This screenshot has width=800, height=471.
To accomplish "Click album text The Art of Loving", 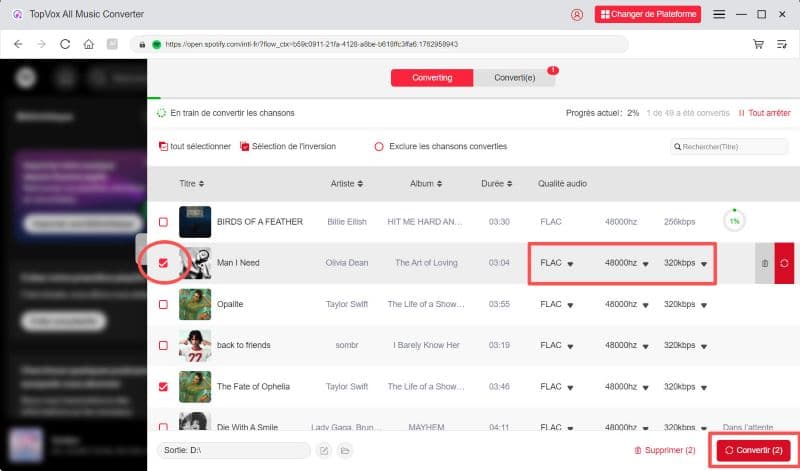I will pyautogui.click(x=426, y=263).
